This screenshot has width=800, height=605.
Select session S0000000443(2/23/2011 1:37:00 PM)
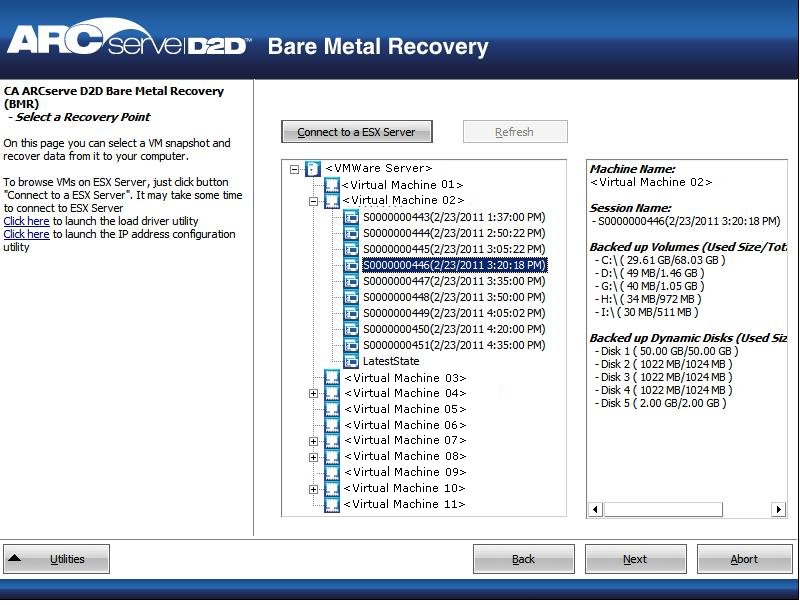(x=454, y=217)
